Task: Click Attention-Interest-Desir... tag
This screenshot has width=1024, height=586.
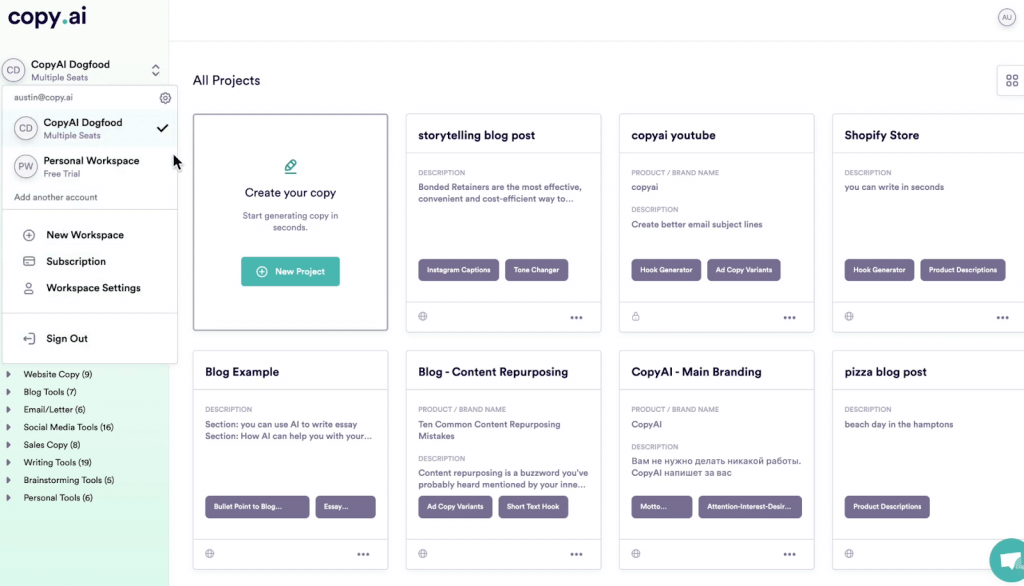Action: pyautogui.click(x=750, y=507)
